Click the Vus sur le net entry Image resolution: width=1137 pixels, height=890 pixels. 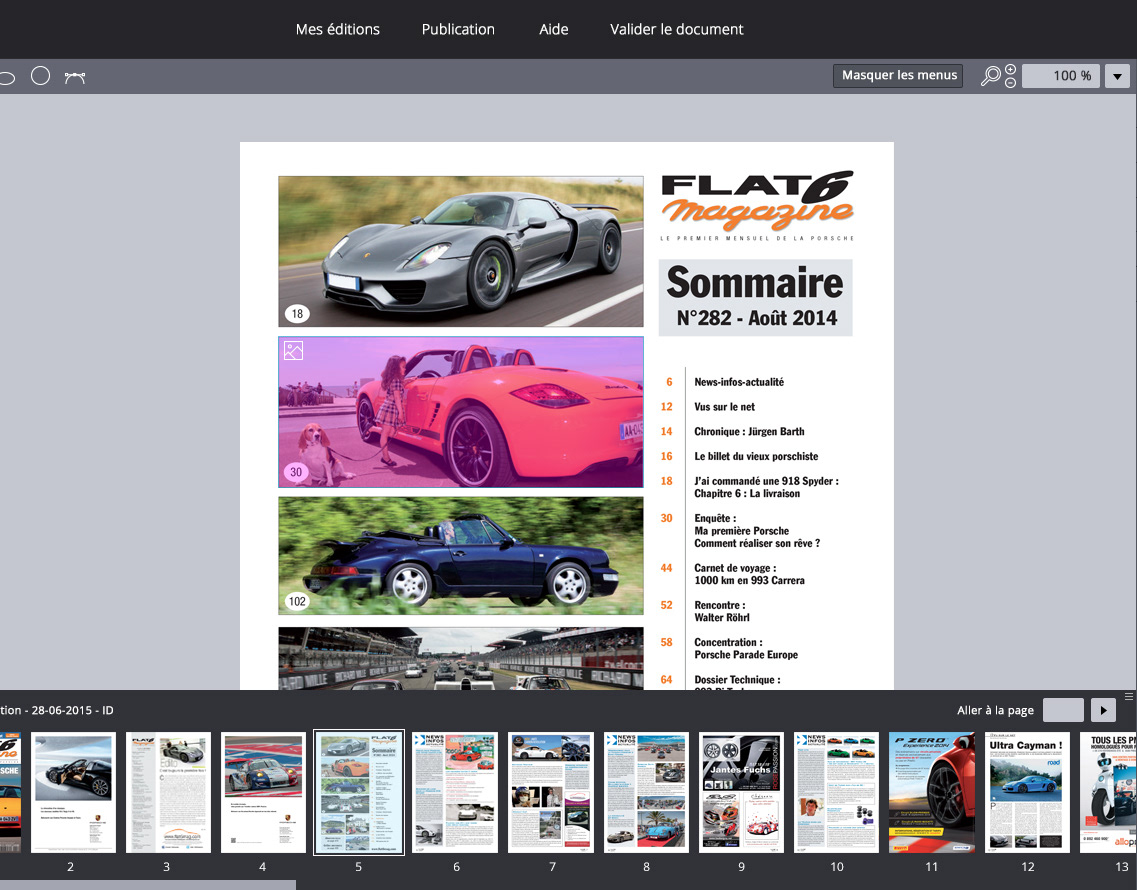tap(724, 407)
